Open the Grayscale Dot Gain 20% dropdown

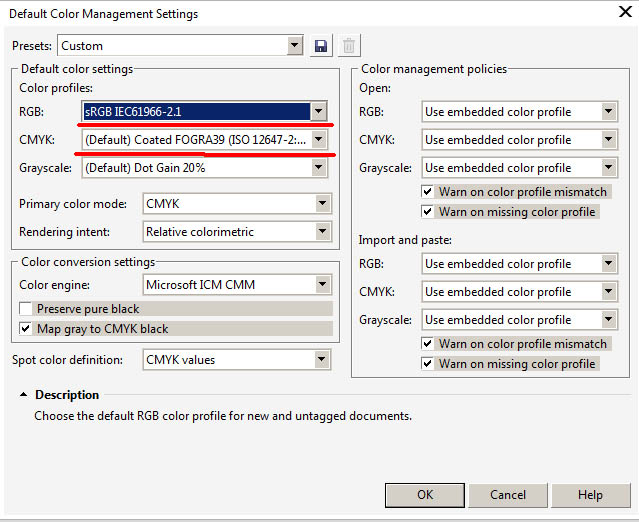click(x=204, y=167)
